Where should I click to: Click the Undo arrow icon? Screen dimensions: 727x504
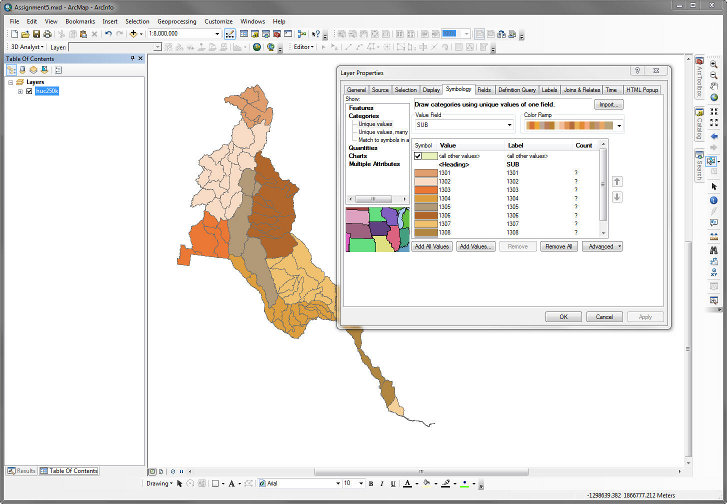[x=108, y=34]
